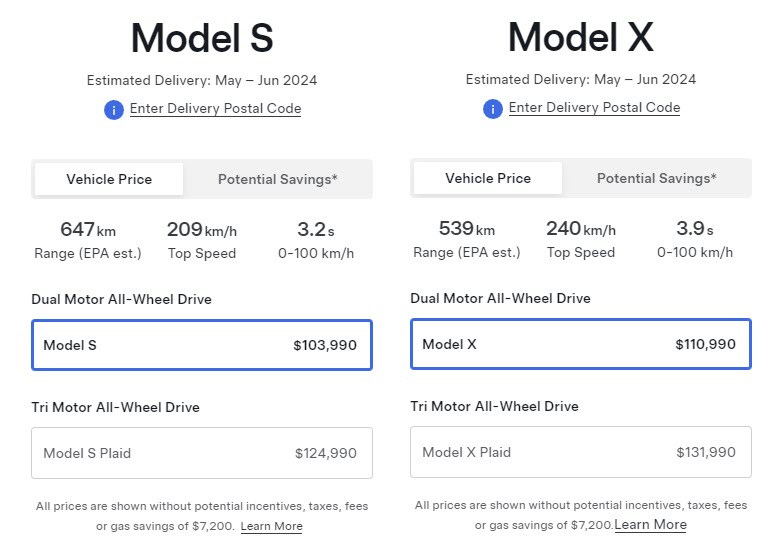The width and height of the screenshot is (775, 550).
Task: Select the Model S $103,990 trim option
Action: pos(202,345)
